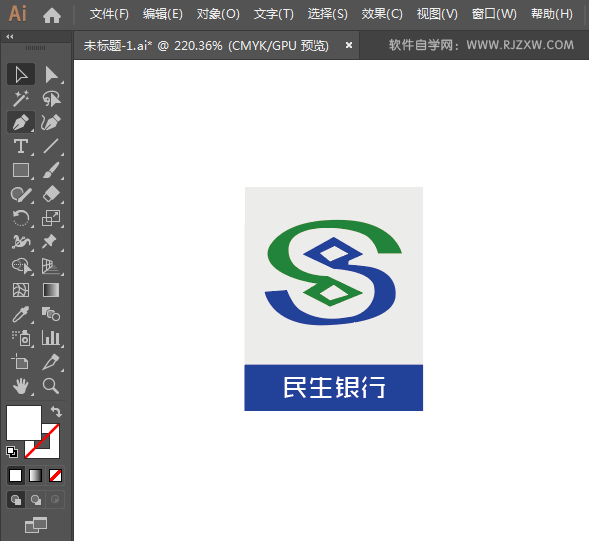Select the Symbol Sprayer tool

pos(21,338)
